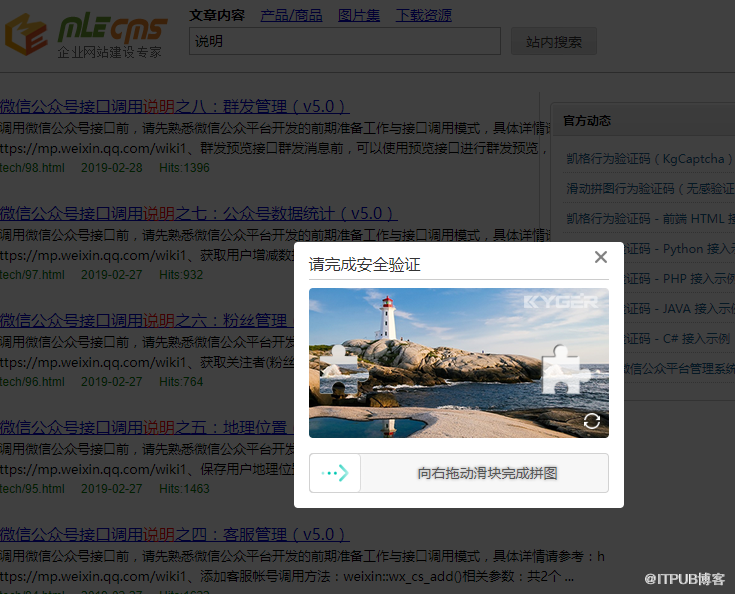Switch to the 下载资源 tab
The image size is (735, 594).
pyautogui.click(x=423, y=15)
